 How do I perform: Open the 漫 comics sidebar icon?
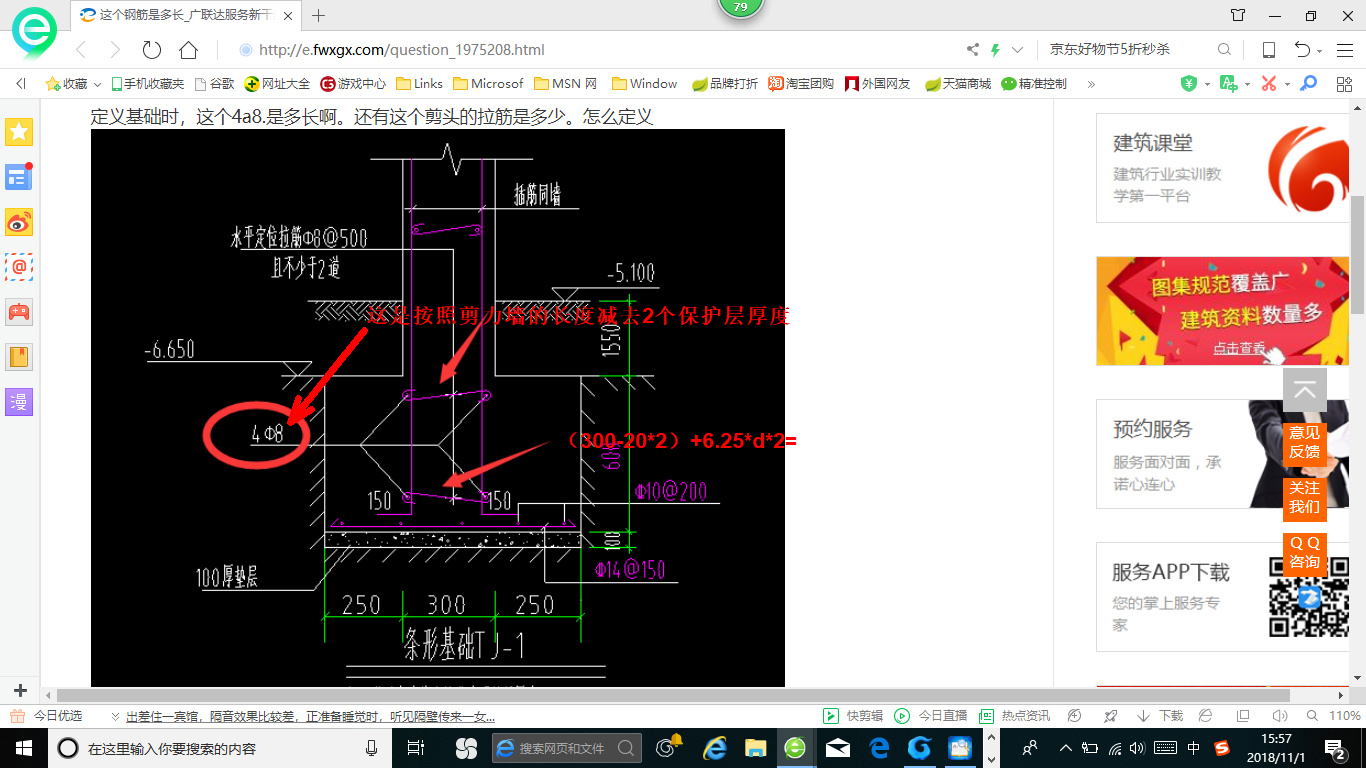[x=19, y=402]
